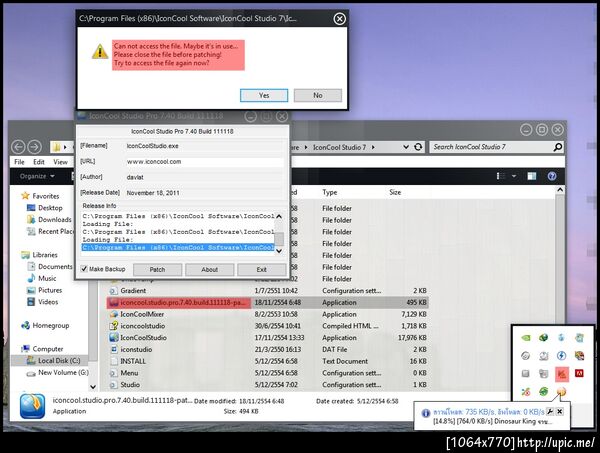Open the view options dropdown arrow
This screenshot has width=600, height=453.
(514, 176)
